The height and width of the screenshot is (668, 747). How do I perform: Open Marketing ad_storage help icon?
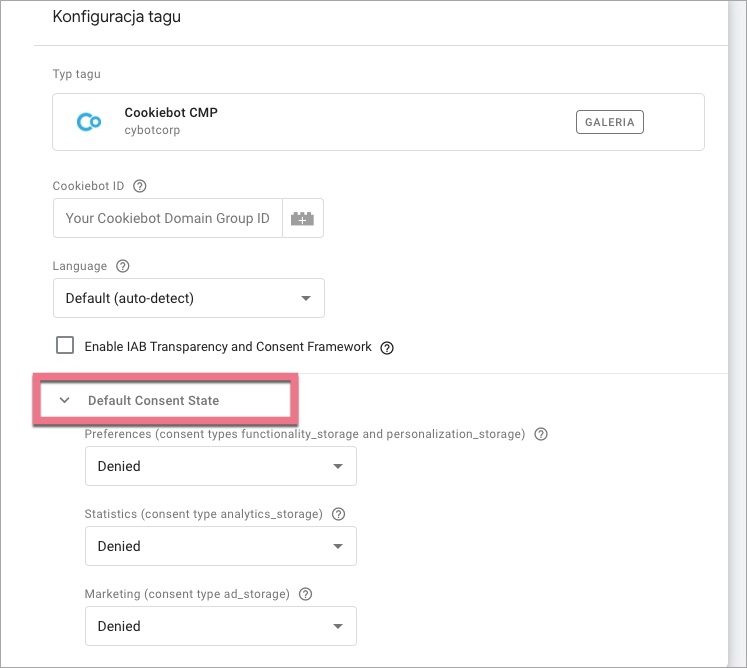click(305, 594)
